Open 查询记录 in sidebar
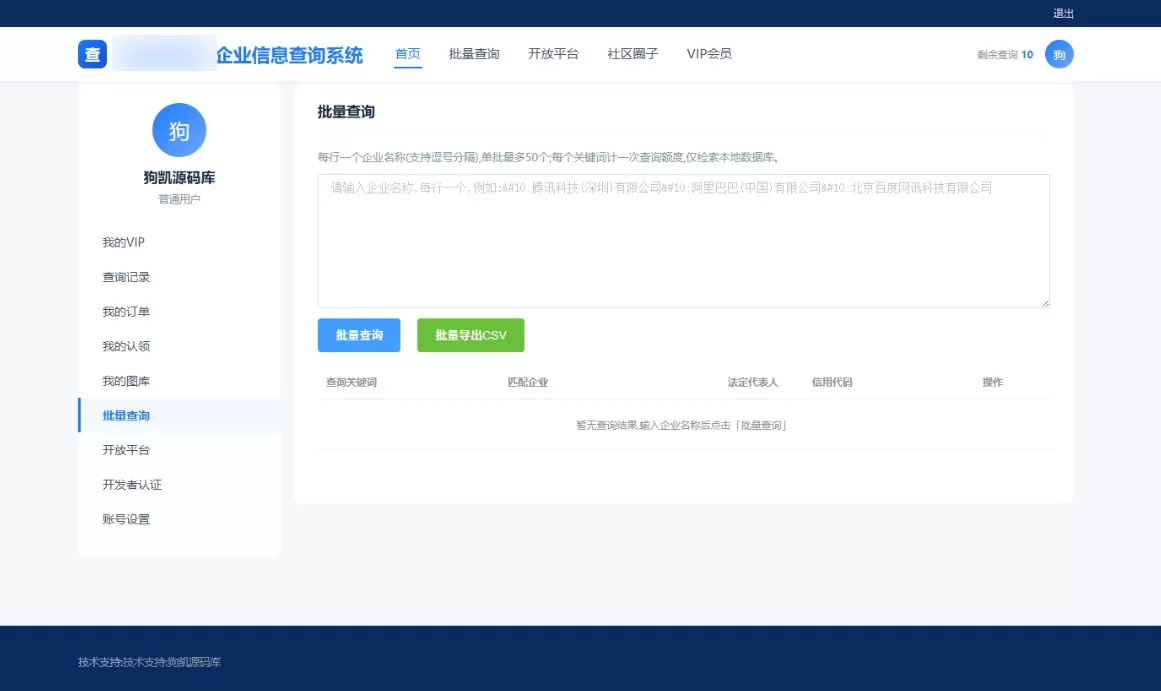The width and height of the screenshot is (1161, 691). click(x=179, y=277)
